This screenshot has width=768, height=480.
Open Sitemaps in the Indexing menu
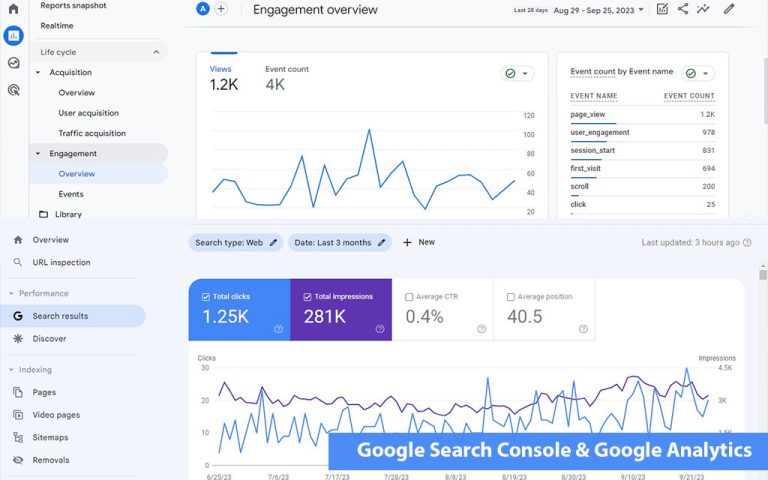click(x=50, y=438)
